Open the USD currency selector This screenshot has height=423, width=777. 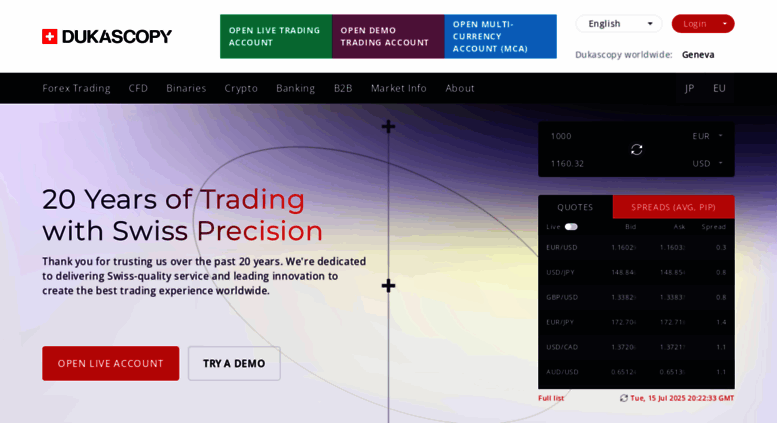tap(708, 163)
